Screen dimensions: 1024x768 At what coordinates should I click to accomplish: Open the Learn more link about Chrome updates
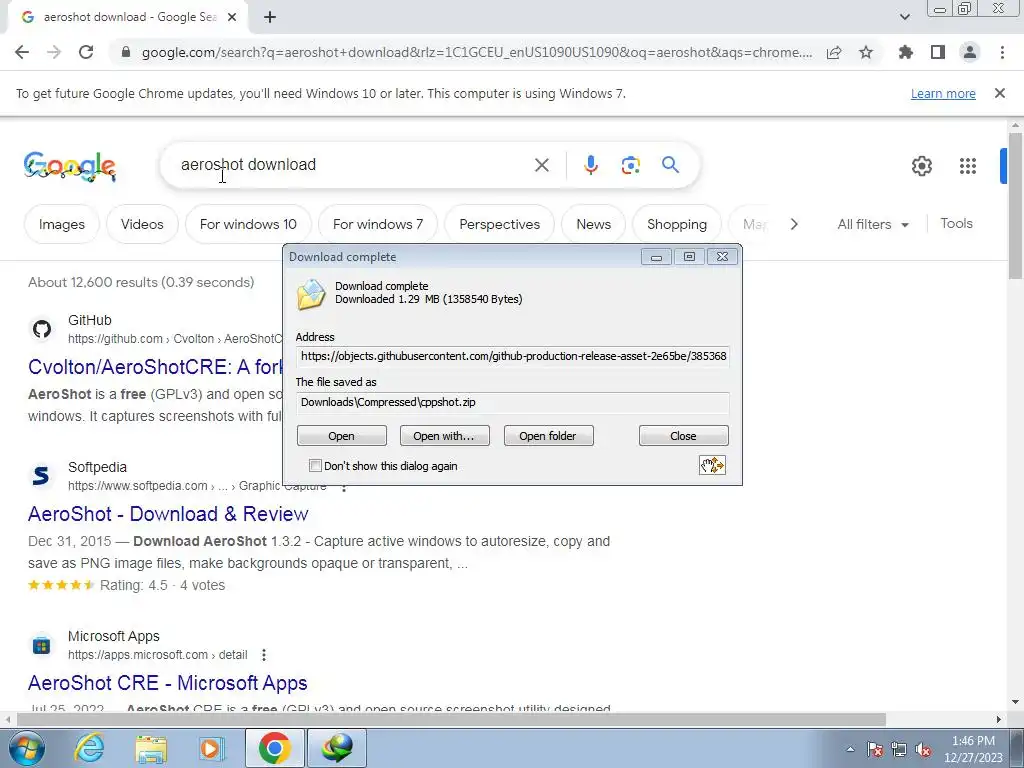pyautogui.click(x=943, y=93)
